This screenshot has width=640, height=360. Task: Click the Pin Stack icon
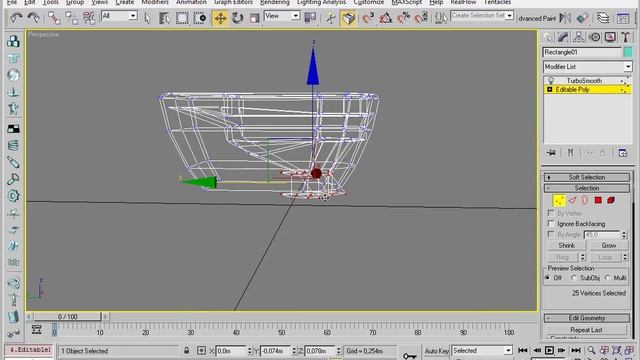[551, 153]
